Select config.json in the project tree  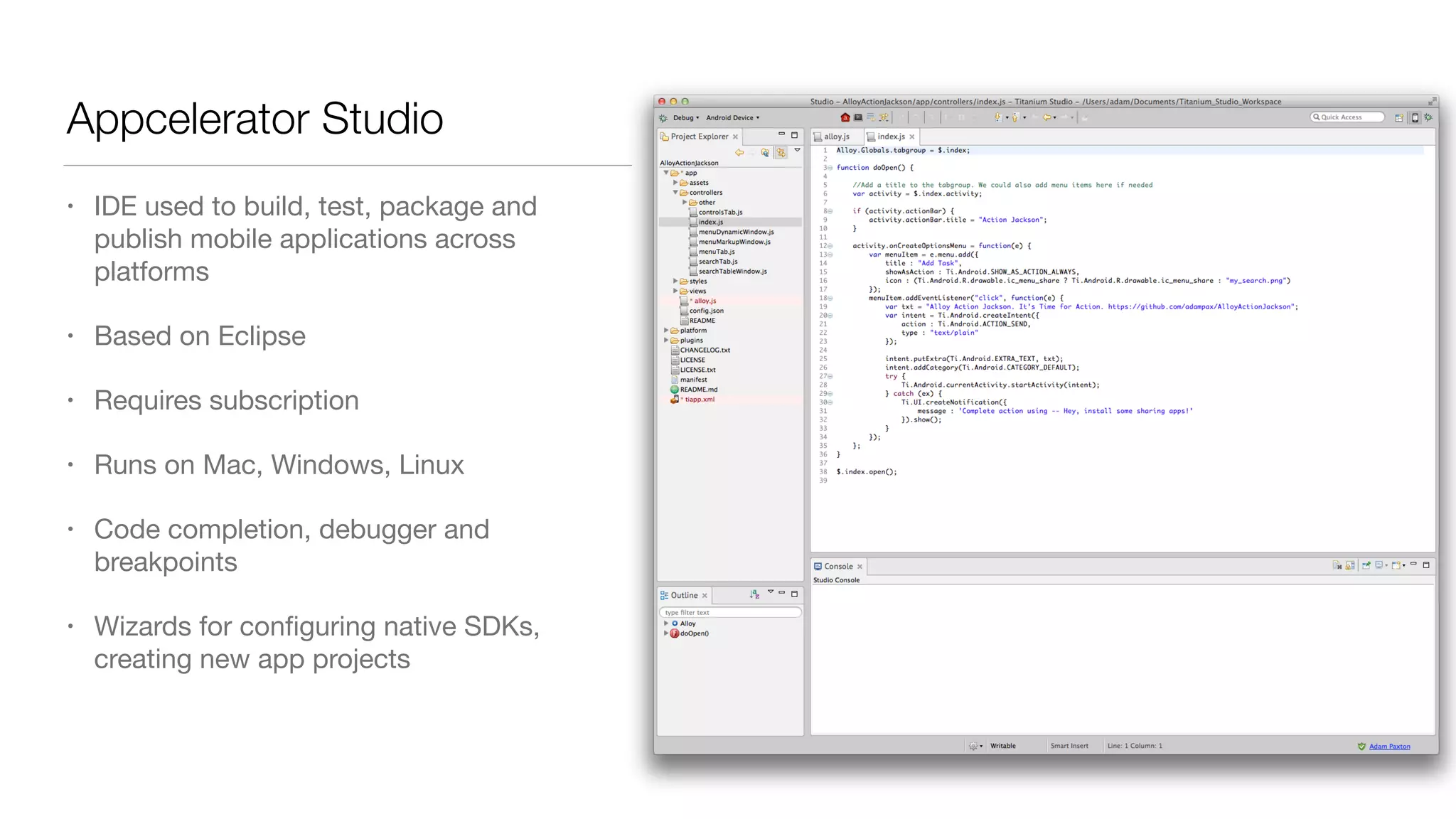point(706,311)
